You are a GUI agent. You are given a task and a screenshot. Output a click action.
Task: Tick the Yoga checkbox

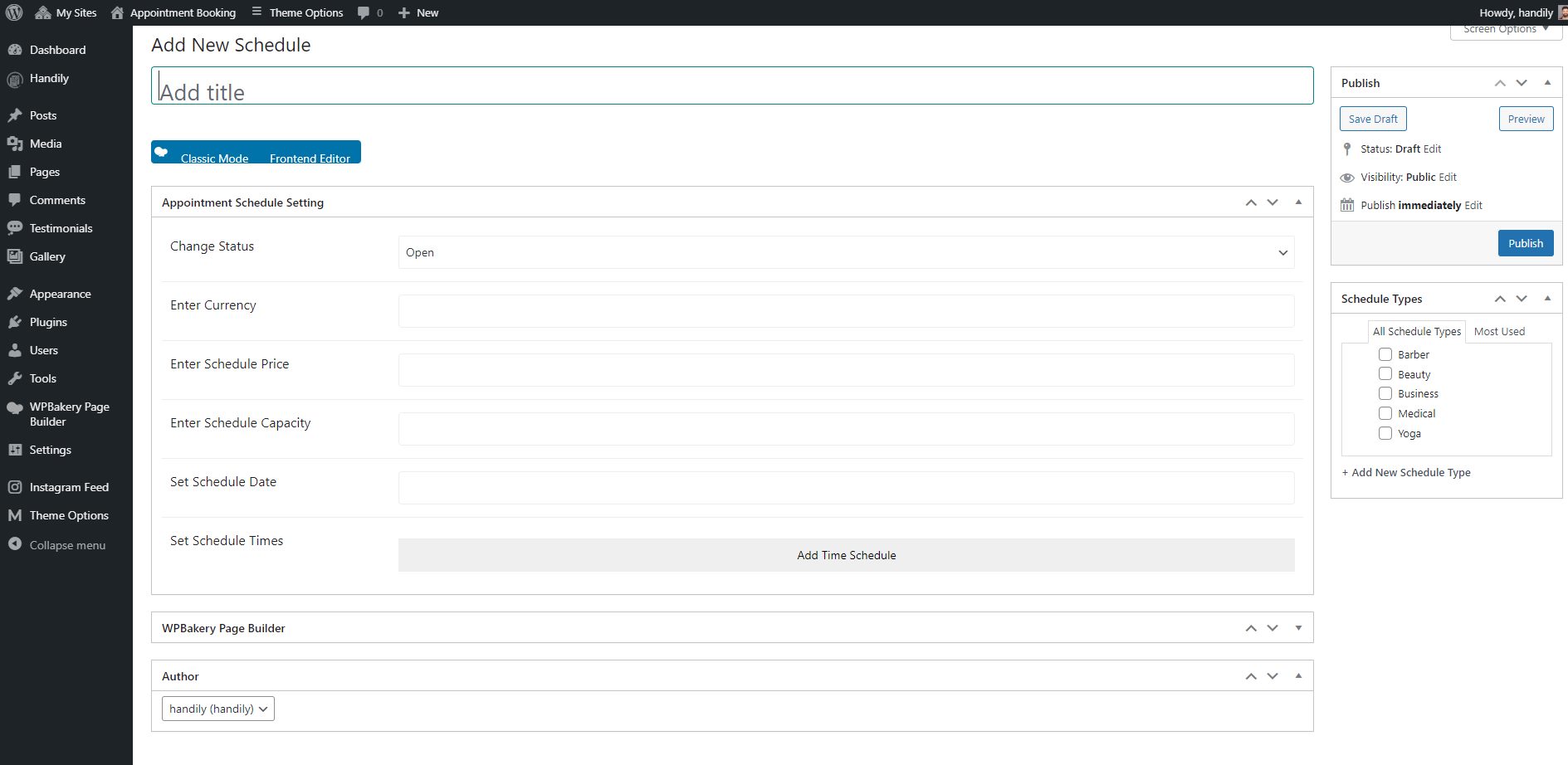point(1385,433)
